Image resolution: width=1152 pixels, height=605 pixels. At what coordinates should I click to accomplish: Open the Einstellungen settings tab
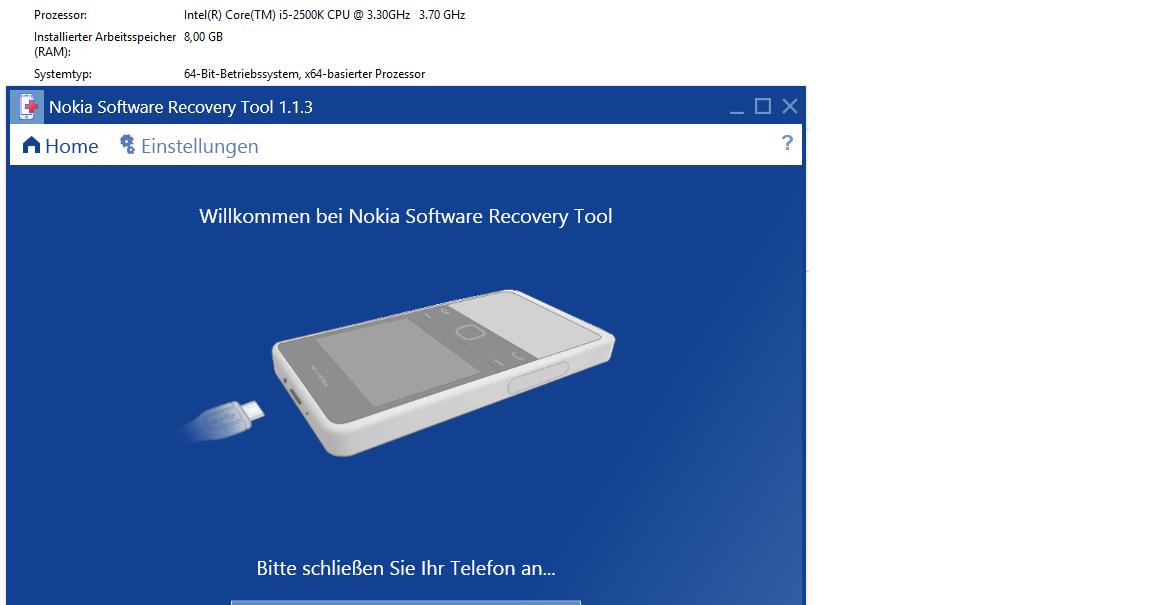click(189, 146)
